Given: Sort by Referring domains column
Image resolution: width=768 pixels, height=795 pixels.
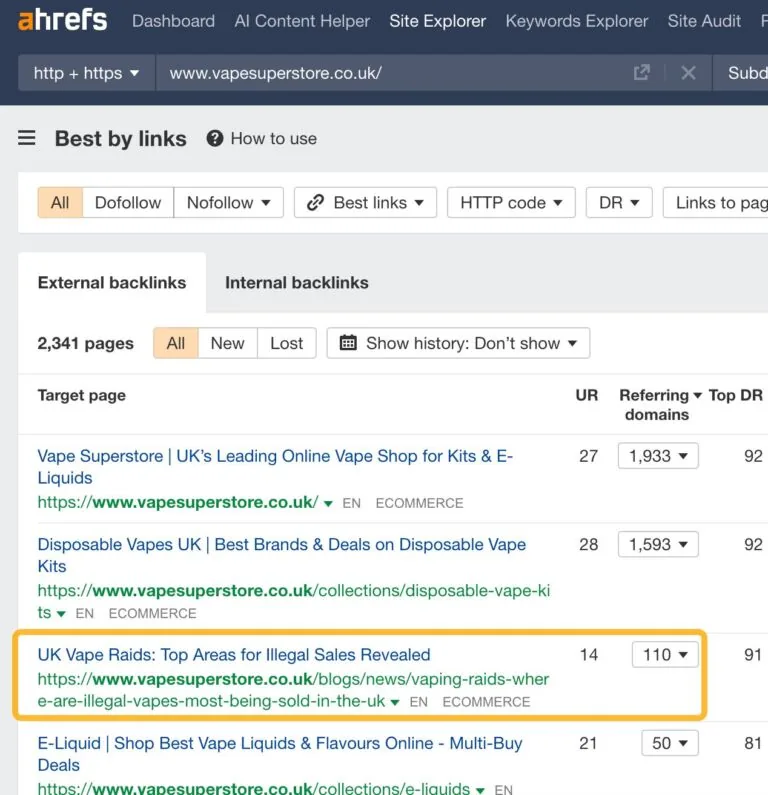Looking at the screenshot, I should tap(660, 405).
